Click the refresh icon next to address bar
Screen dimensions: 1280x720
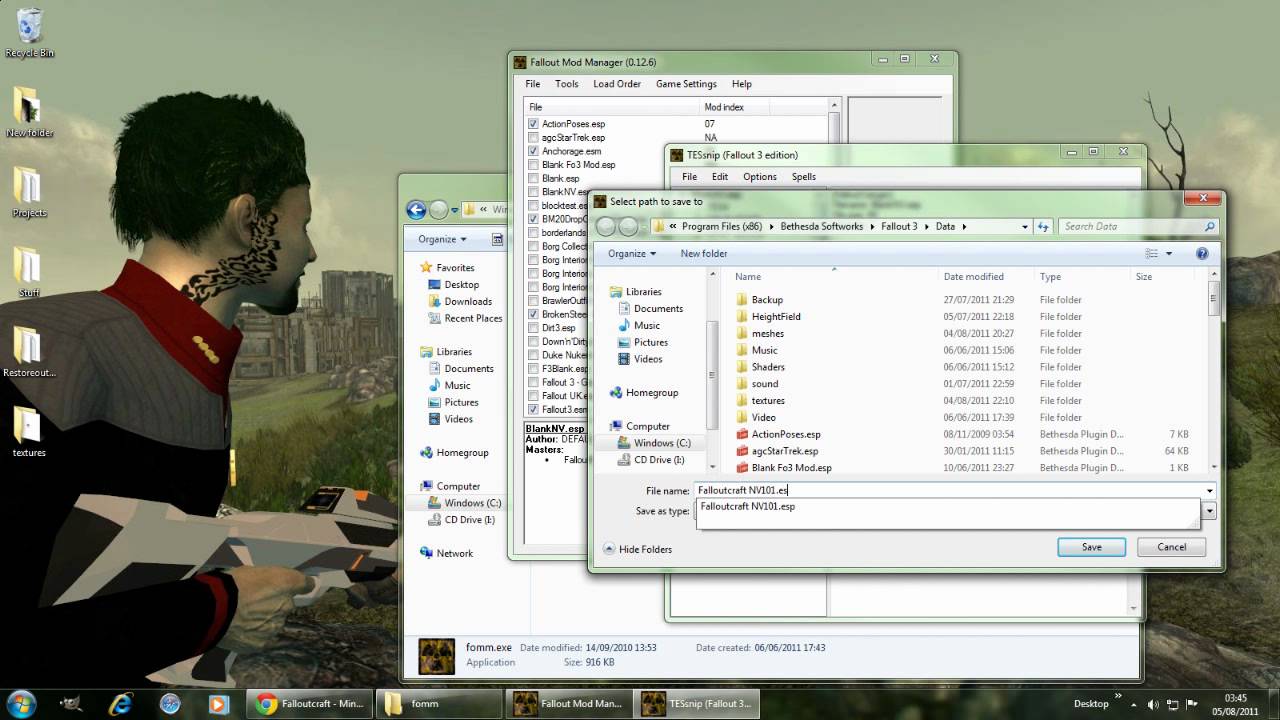pos(1043,227)
